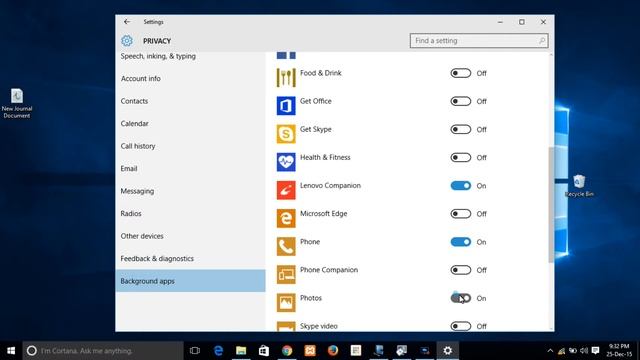Click the Lenovo Companion red icon
The height and width of the screenshot is (360, 640).
pyautogui.click(x=286, y=190)
